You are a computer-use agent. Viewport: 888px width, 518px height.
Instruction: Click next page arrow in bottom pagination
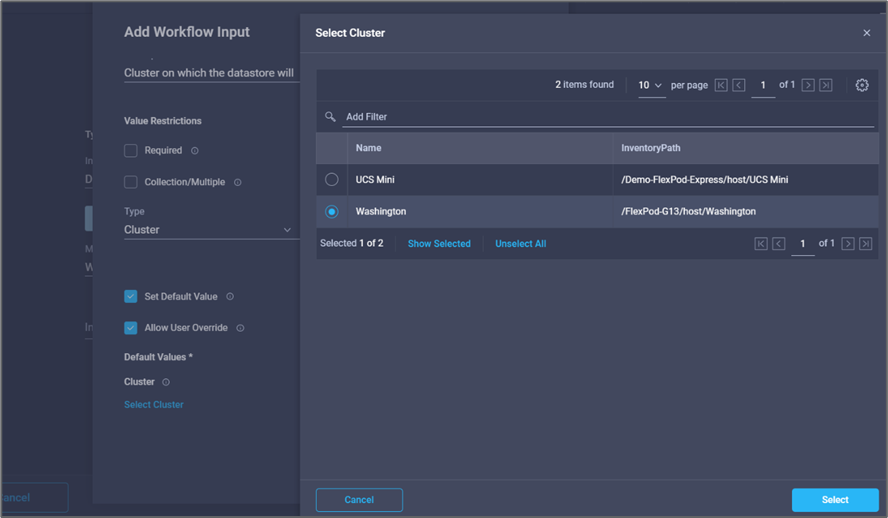click(x=848, y=244)
